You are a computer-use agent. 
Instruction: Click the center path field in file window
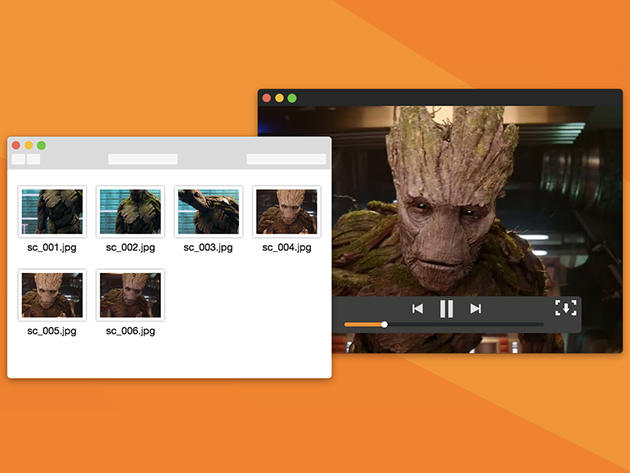(143, 159)
